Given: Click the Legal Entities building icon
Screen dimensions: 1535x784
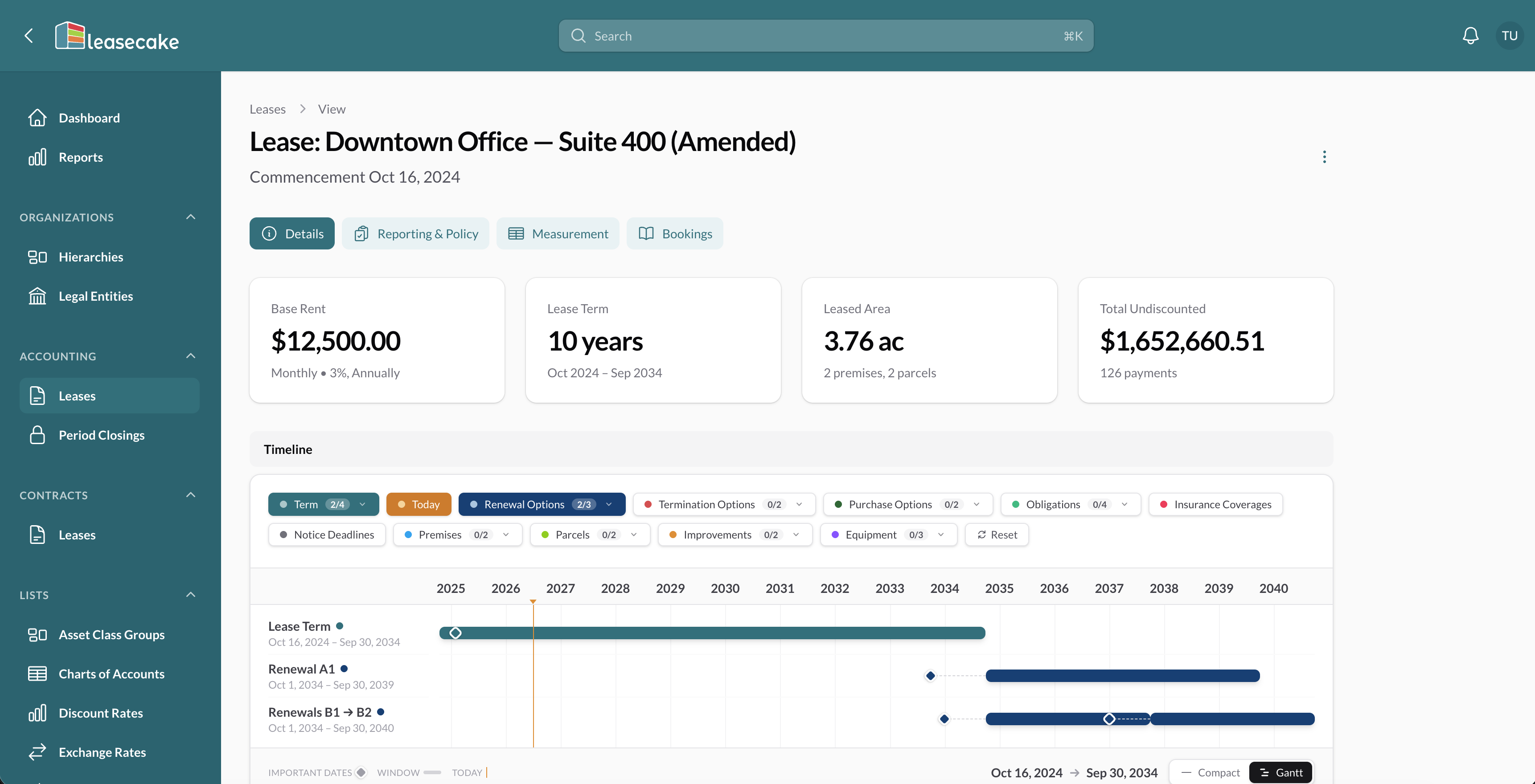Looking at the screenshot, I should coord(37,296).
